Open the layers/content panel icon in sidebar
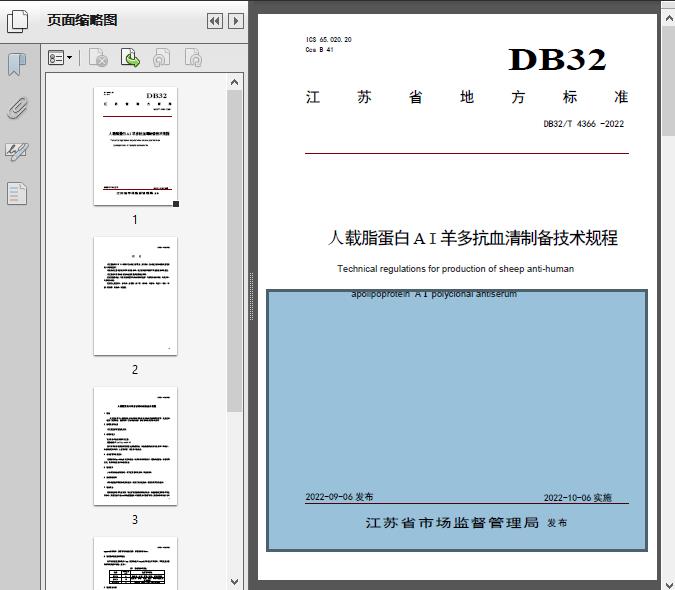 click(17, 194)
